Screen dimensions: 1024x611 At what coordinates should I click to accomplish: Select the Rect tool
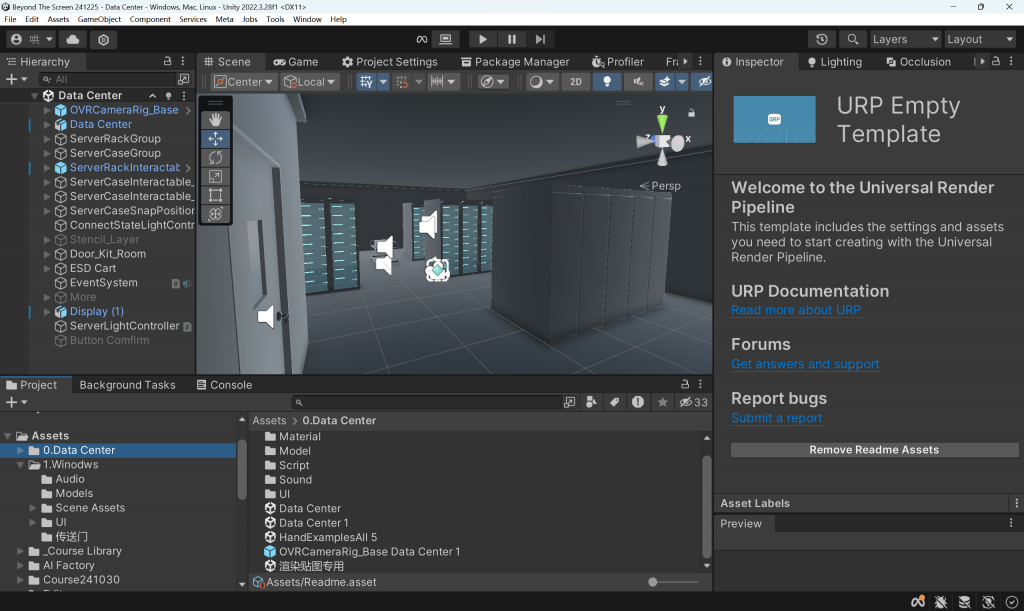click(x=216, y=195)
